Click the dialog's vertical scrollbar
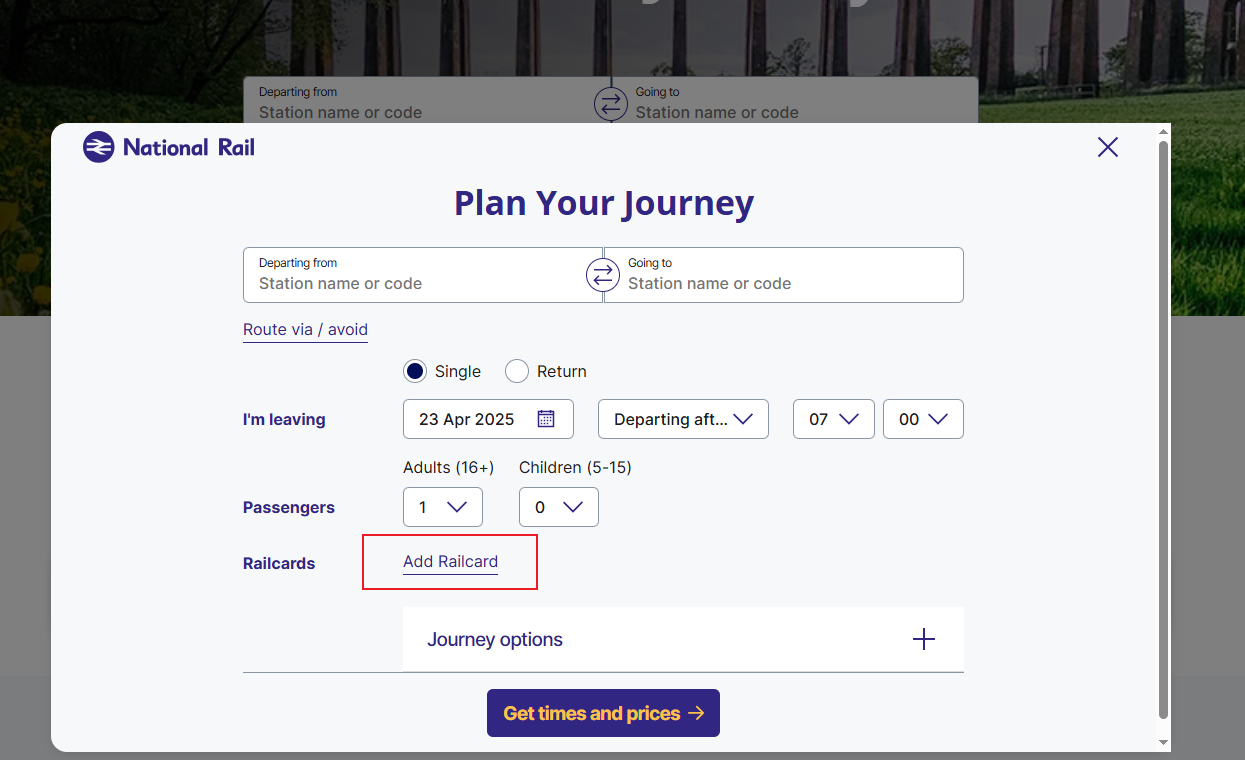The height and width of the screenshot is (760, 1245). [x=1163, y=430]
